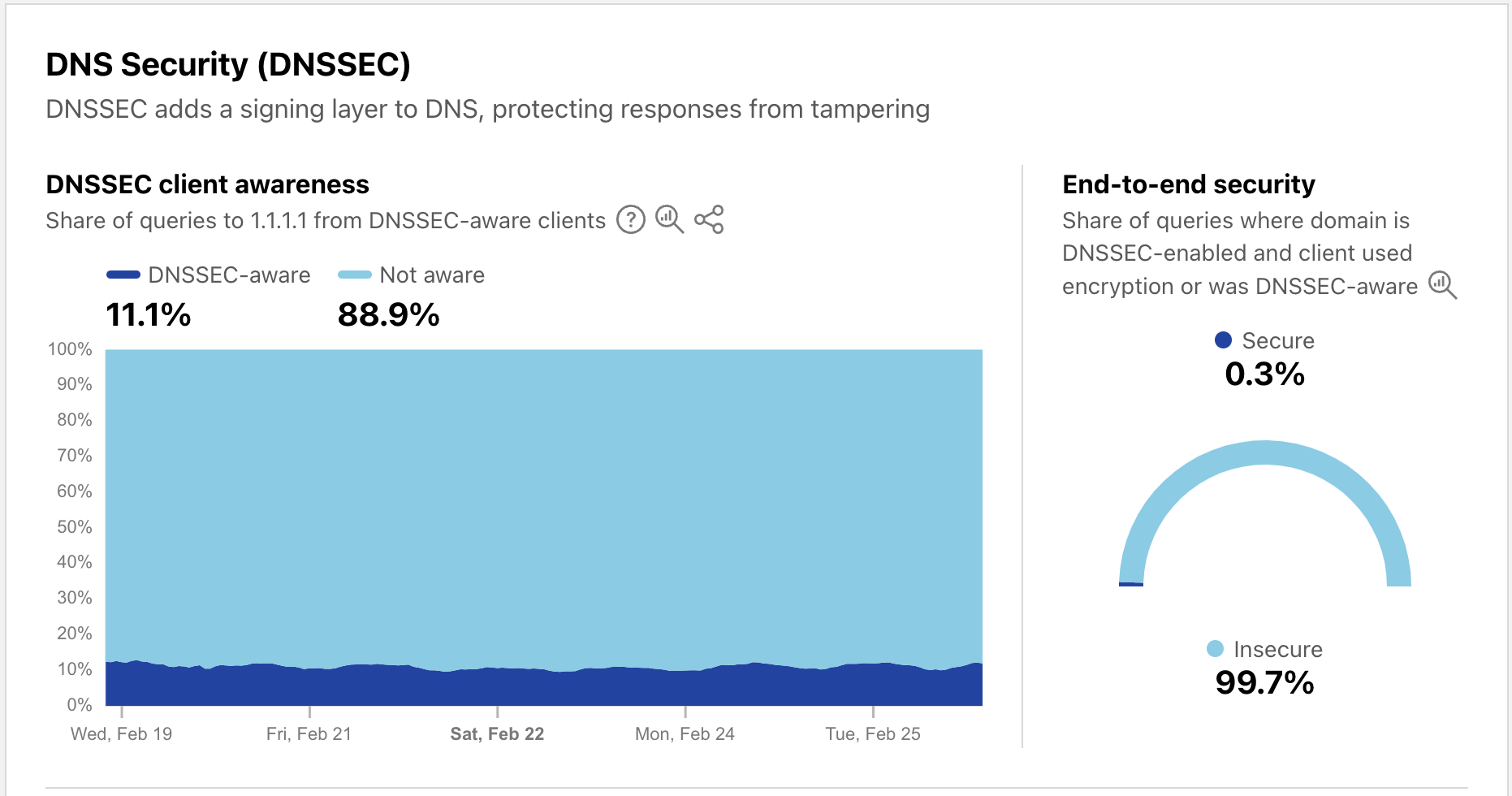This screenshot has width=1512, height=796.
Task: Click the share icon beside client awareness
Action: click(x=709, y=219)
